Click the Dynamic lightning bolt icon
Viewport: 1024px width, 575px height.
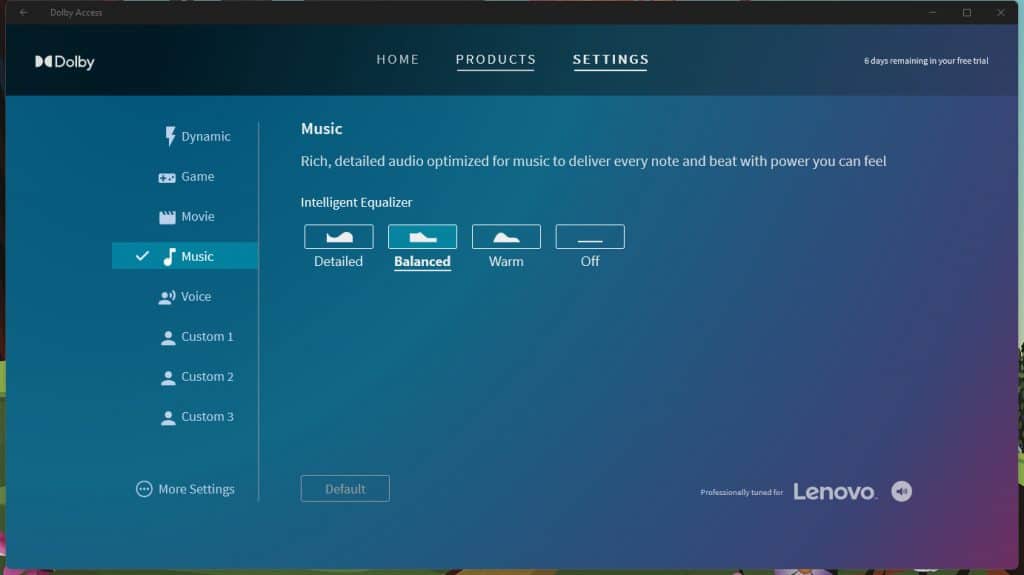[x=170, y=136]
